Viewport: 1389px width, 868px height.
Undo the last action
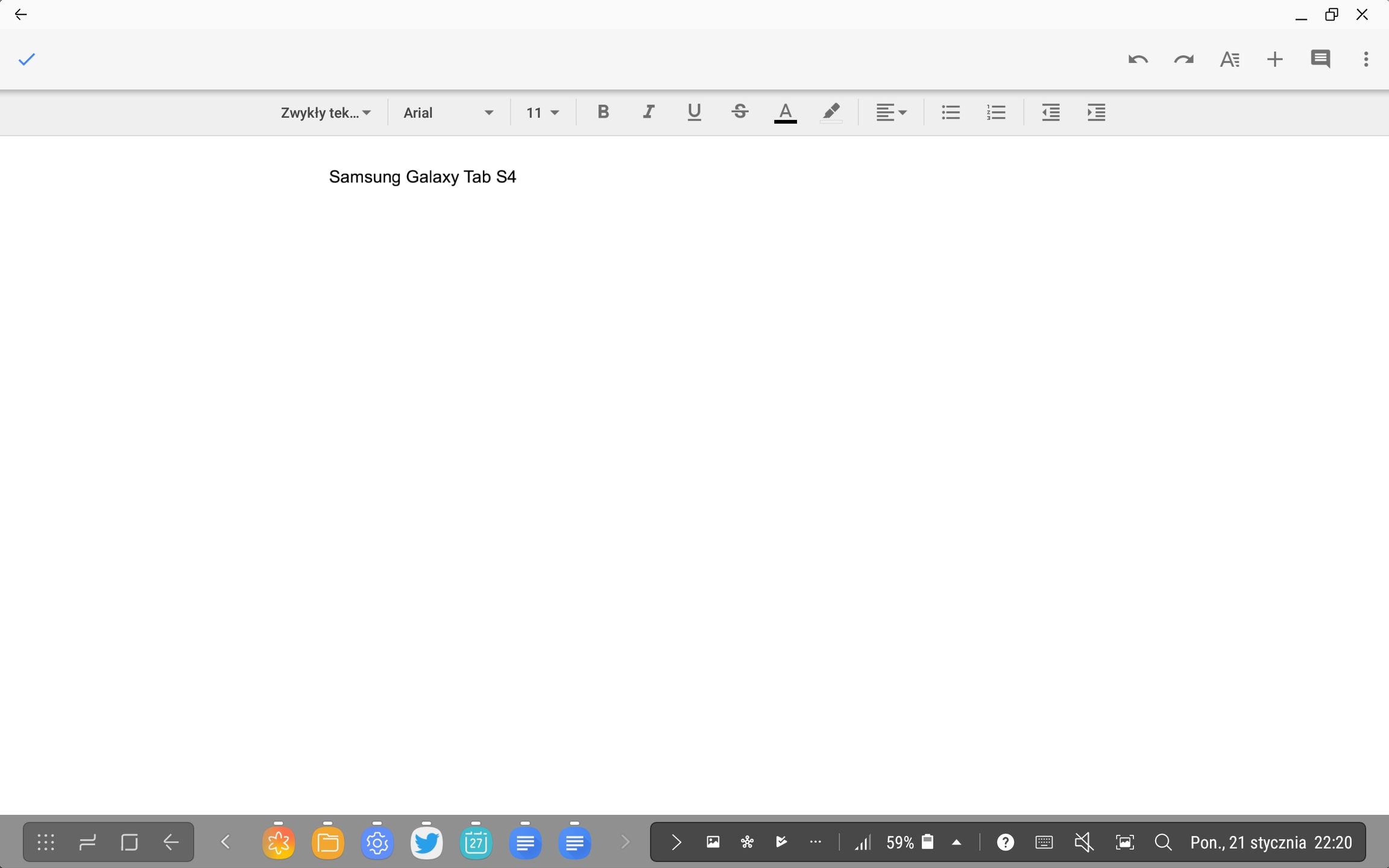[1138, 59]
